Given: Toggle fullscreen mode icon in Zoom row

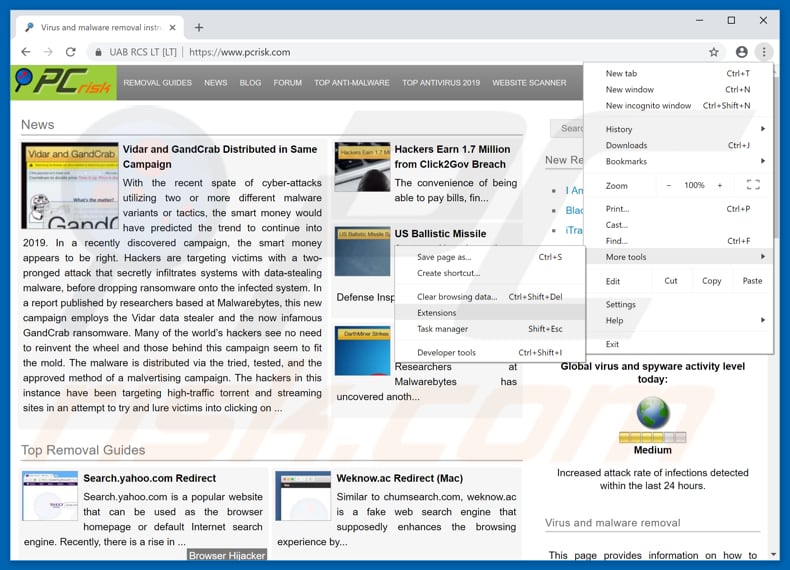Looking at the screenshot, I should (753, 185).
